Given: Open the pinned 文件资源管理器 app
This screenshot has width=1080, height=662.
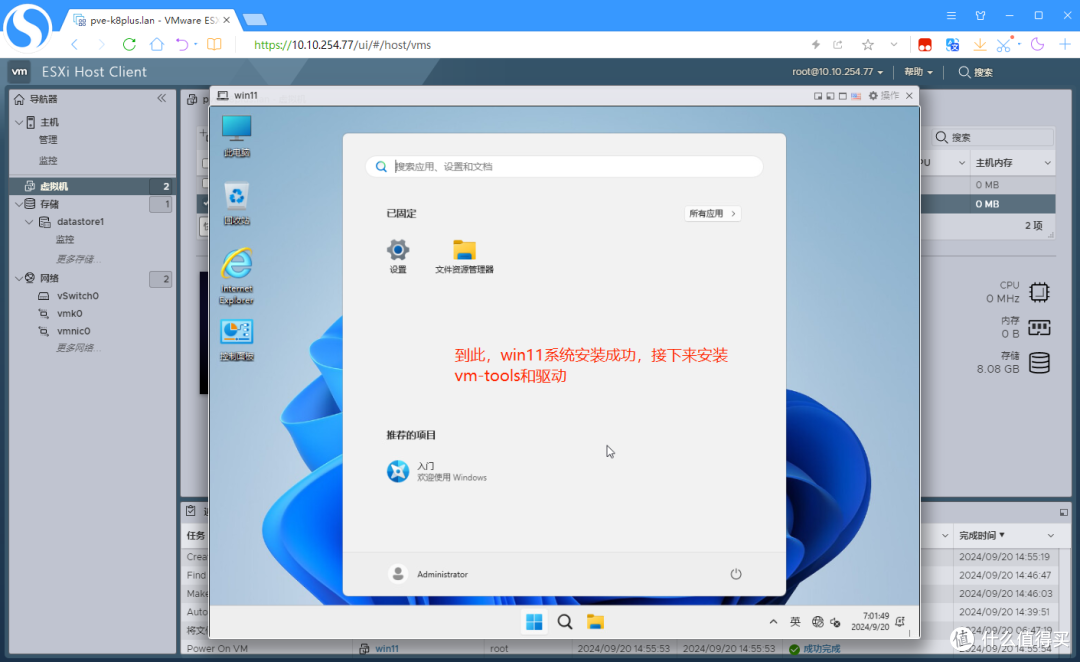Looking at the screenshot, I should click(464, 256).
